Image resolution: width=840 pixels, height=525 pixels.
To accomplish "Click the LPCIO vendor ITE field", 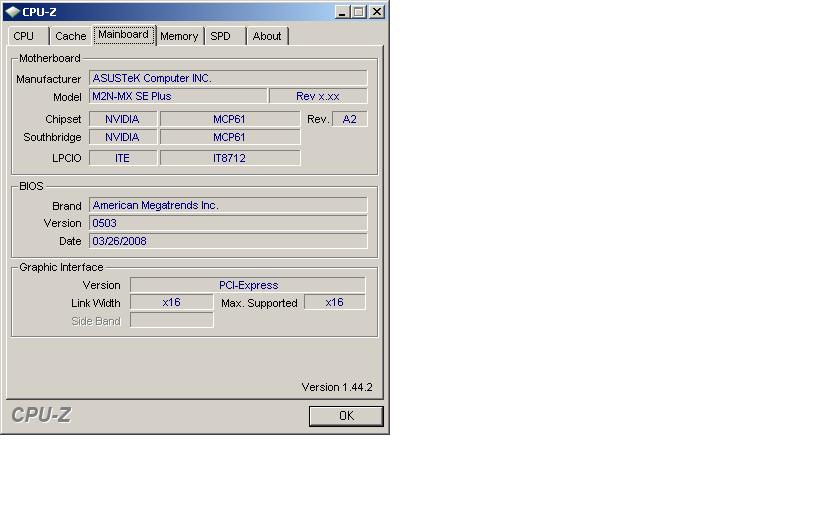I will (123, 158).
